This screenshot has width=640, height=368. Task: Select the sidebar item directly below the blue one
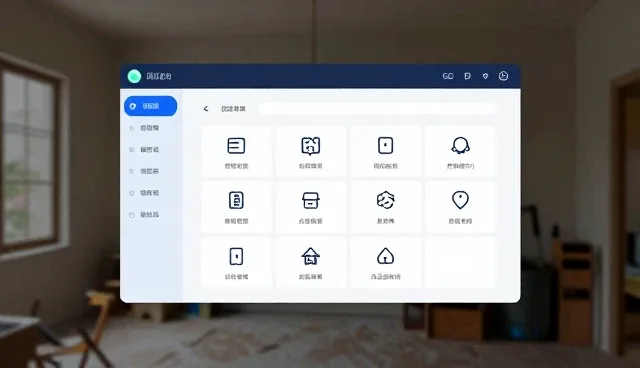click(144, 128)
